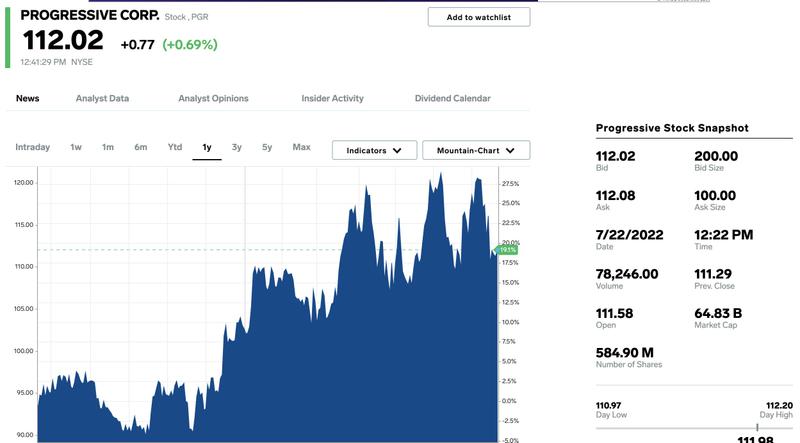
Task: Select Ytd chart range
Action: (175, 147)
